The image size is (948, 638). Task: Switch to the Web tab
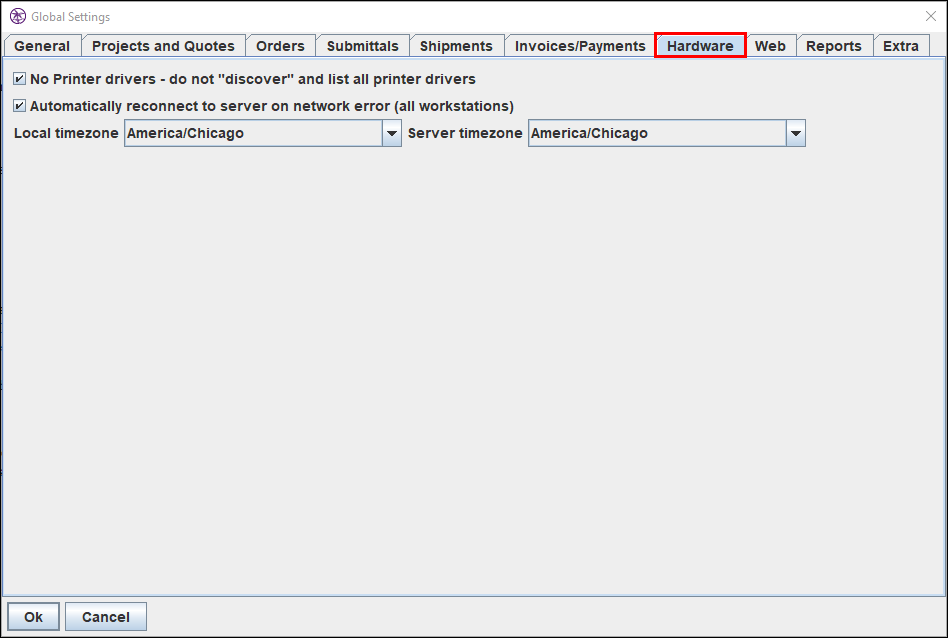coord(770,45)
